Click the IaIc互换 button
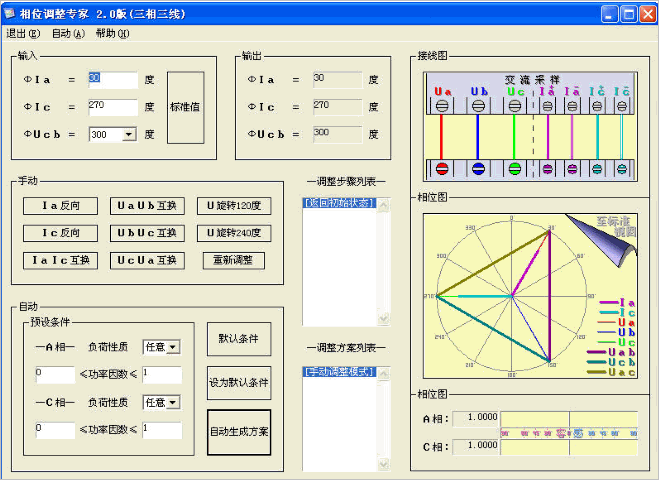 61,261
